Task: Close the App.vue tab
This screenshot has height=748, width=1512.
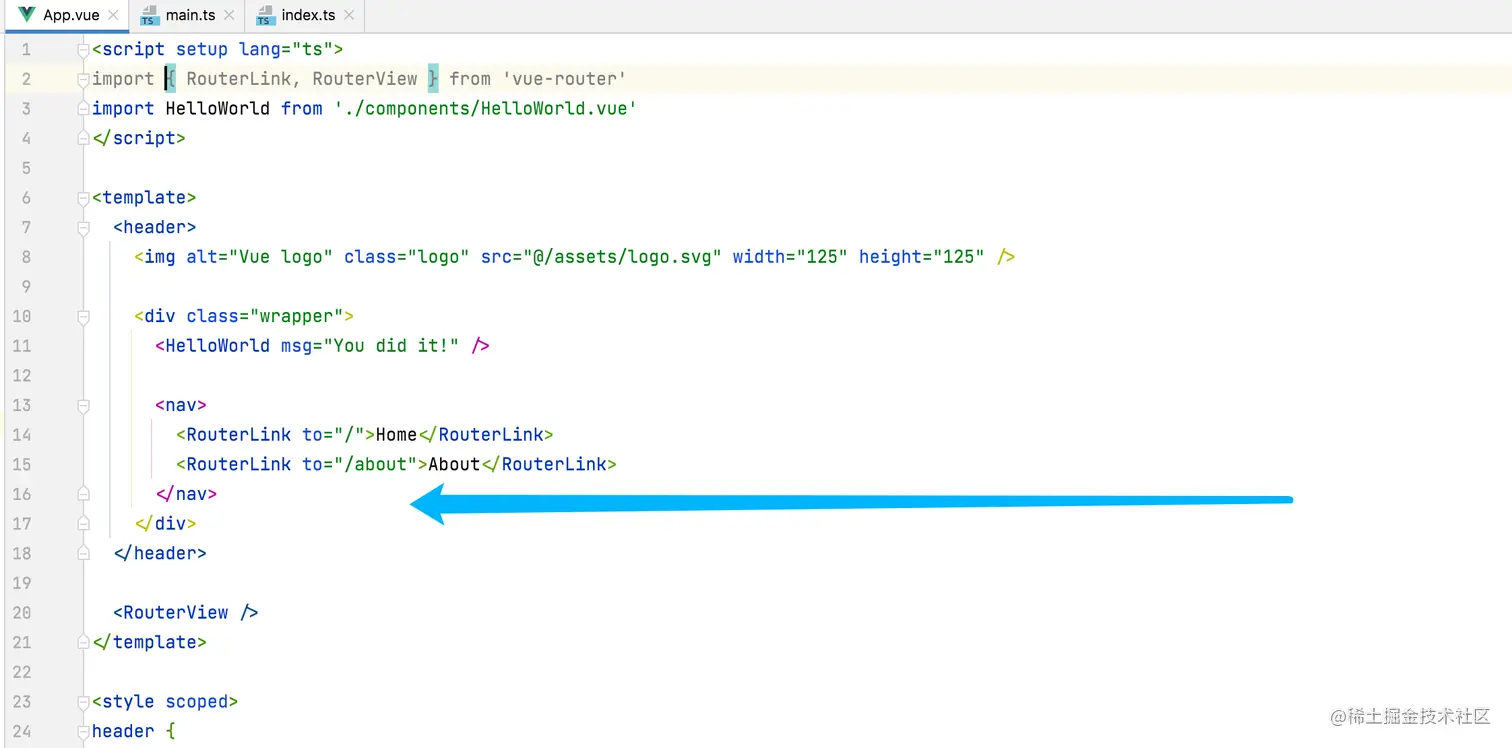Action: click(x=113, y=16)
